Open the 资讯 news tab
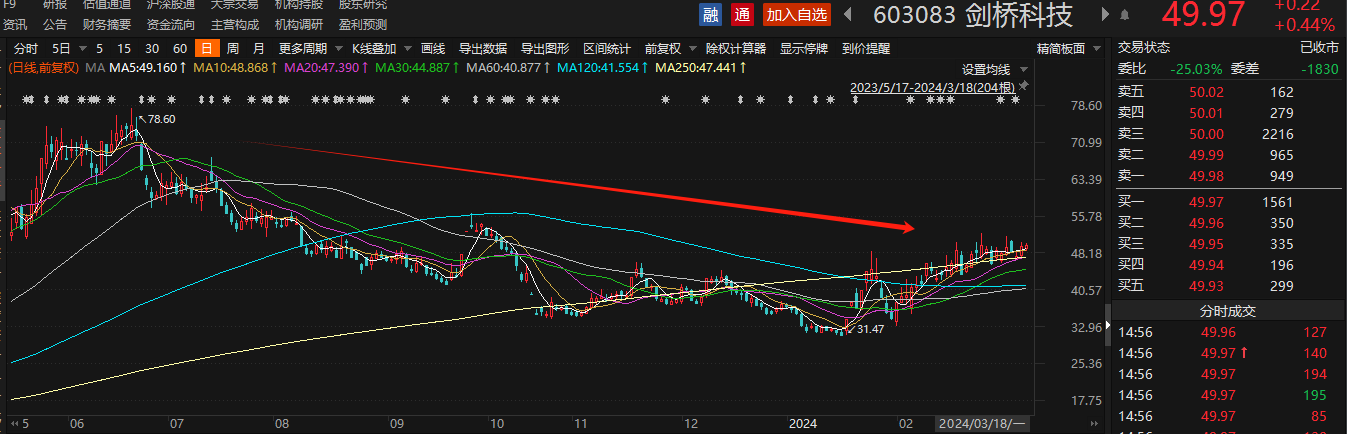The height and width of the screenshot is (434, 1347). (x=16, y=24)
